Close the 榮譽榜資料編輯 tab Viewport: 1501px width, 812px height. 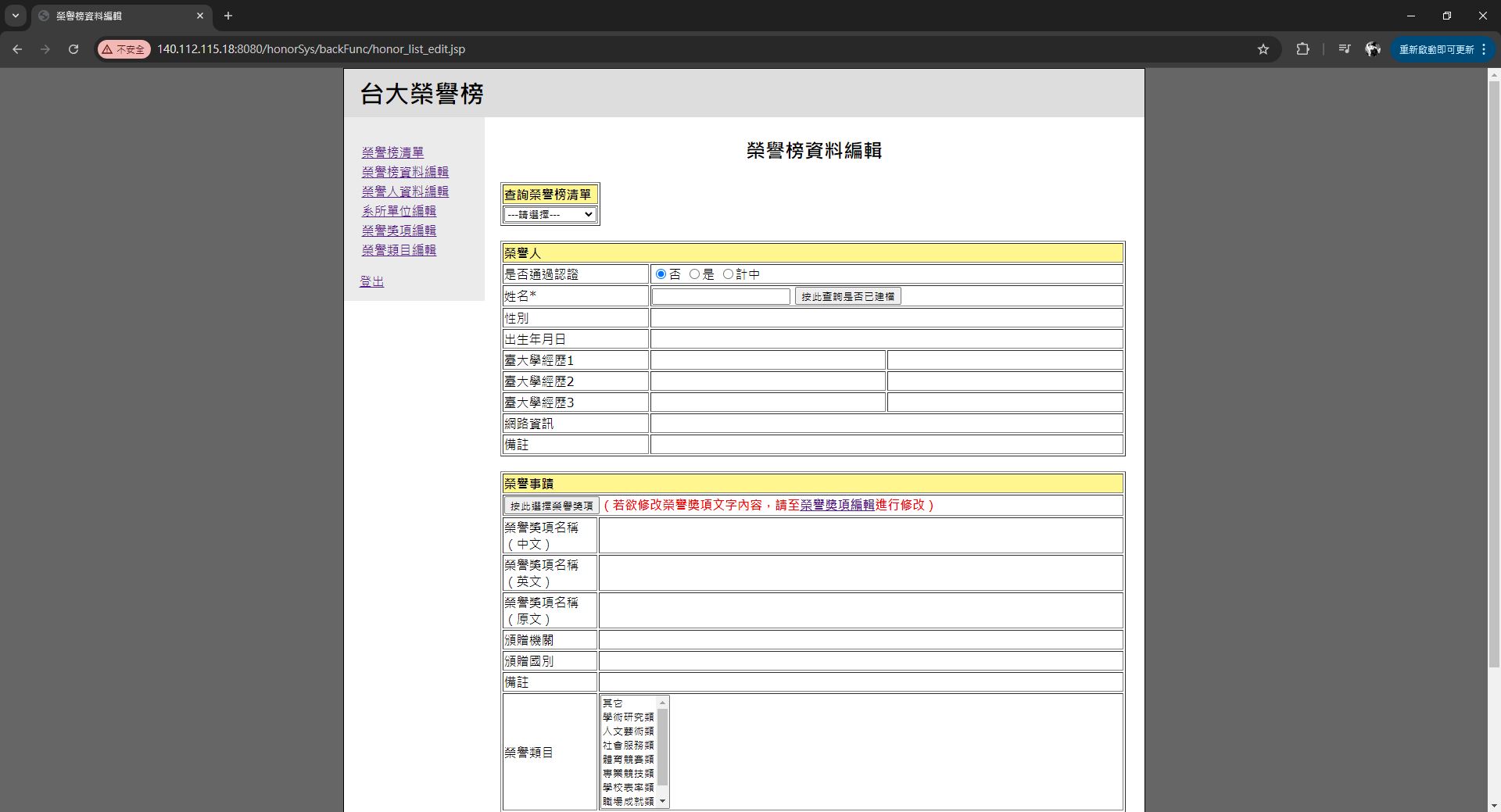200,16
